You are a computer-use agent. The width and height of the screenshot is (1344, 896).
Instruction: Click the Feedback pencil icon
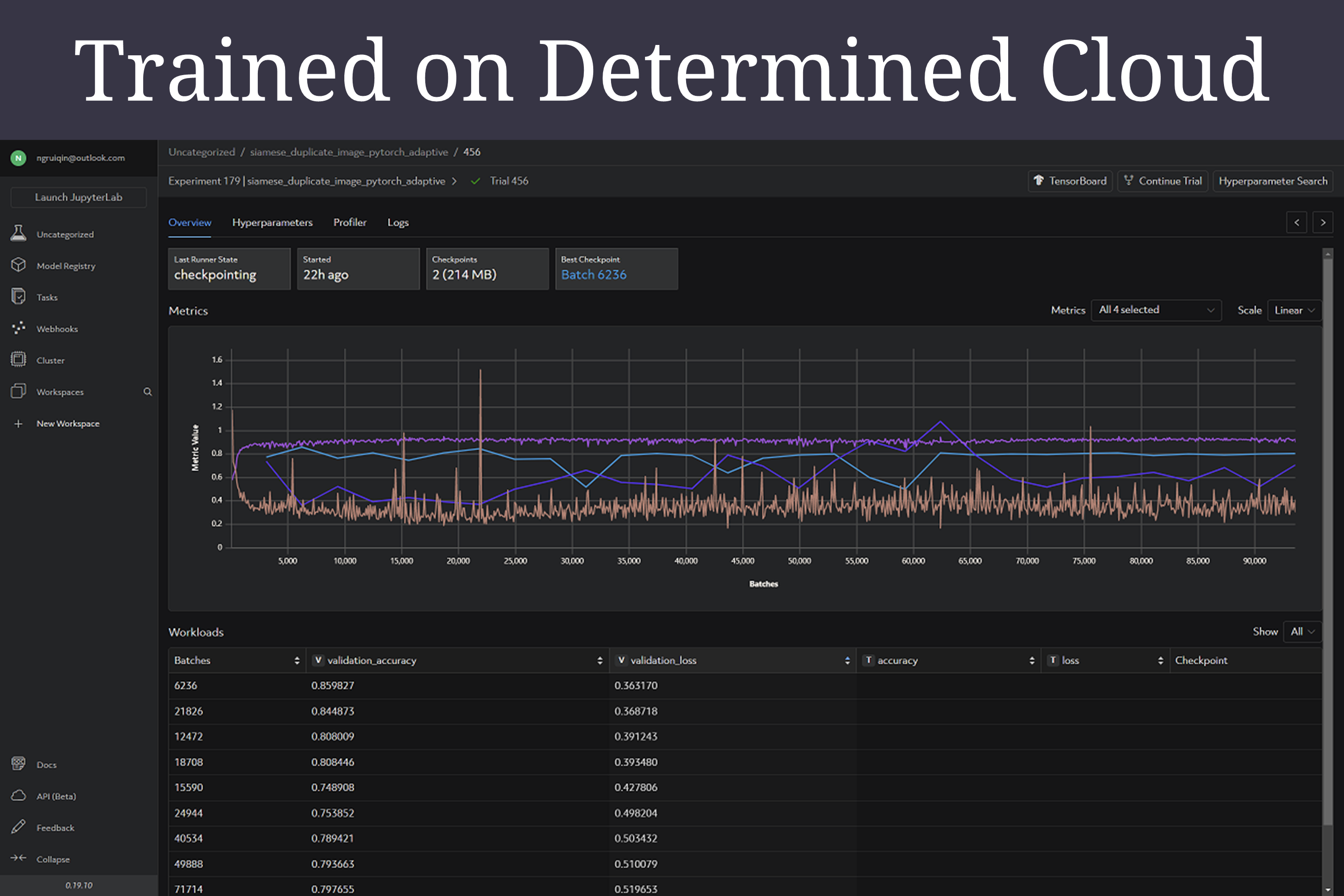(18, 827)
